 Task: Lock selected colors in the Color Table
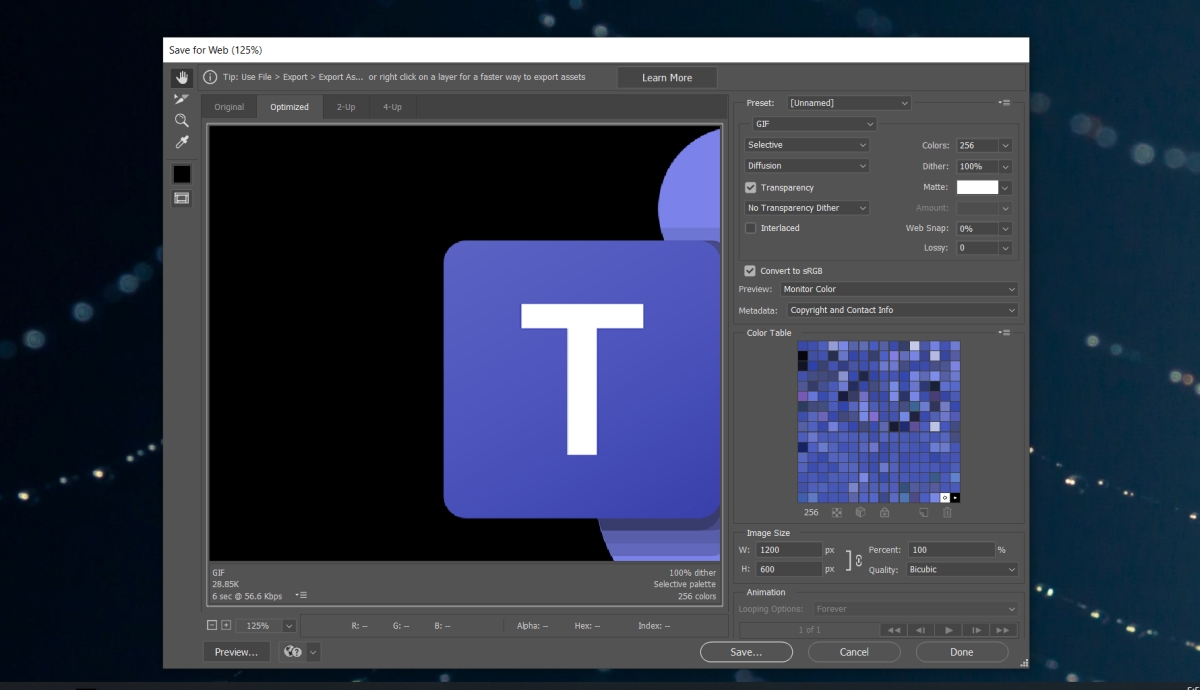(x=884, y=512)
